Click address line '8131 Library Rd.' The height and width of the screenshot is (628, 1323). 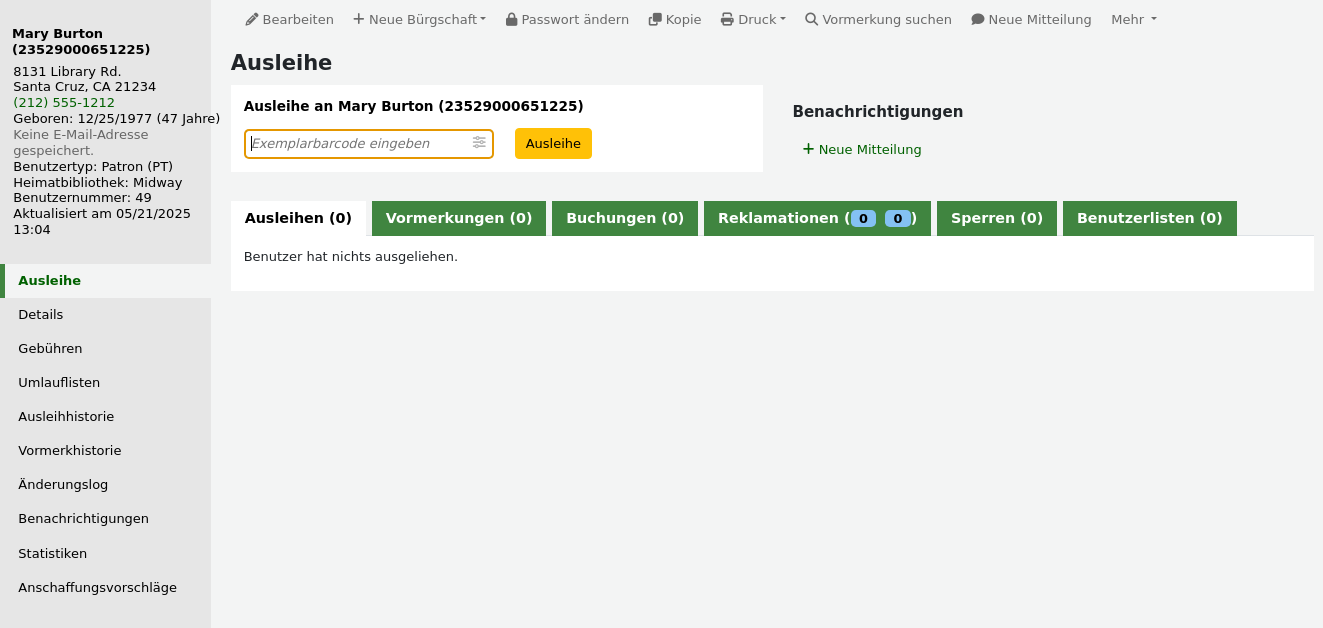67,71
